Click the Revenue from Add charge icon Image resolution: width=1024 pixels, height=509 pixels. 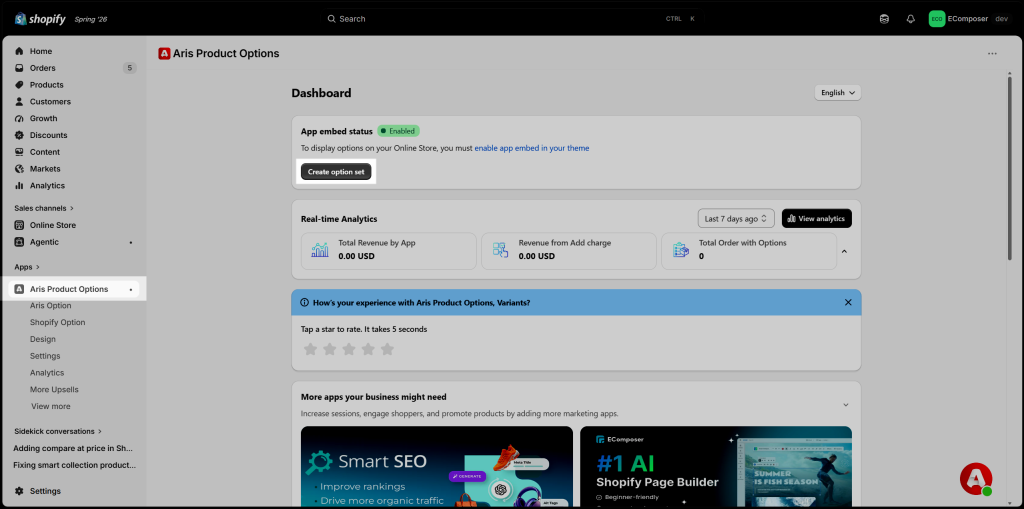tap(500, 250)
